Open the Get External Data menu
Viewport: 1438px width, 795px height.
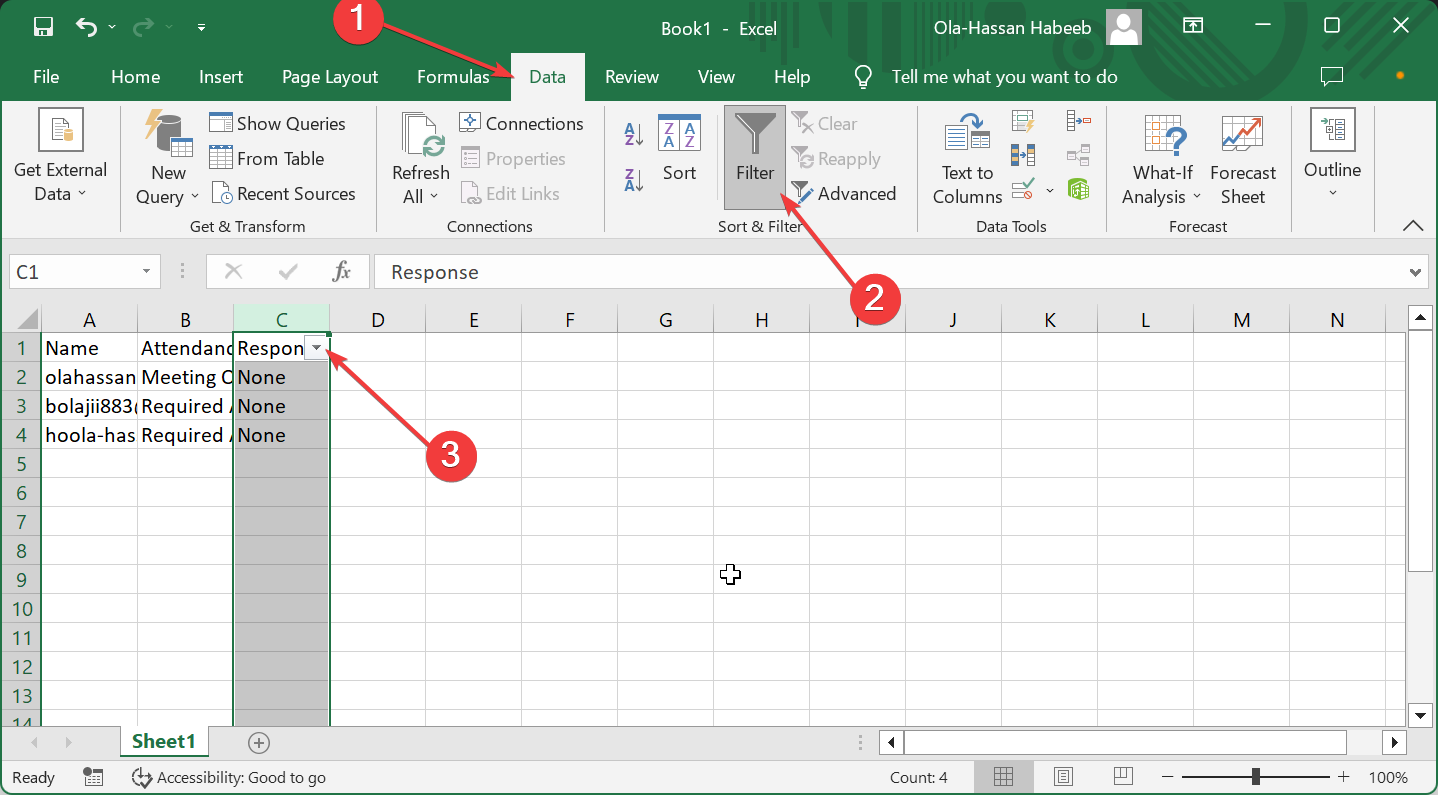tap(60, 158)
